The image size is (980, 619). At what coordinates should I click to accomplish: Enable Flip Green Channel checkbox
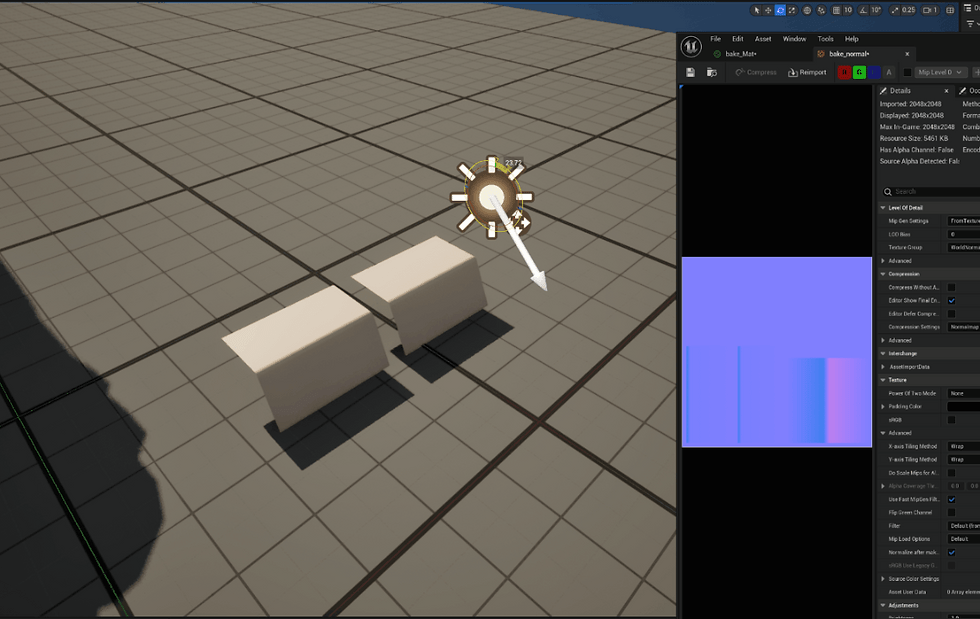[951, 513]
